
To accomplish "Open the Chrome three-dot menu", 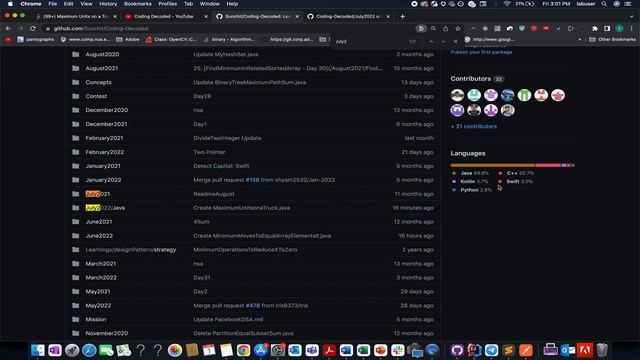I will coord(631,29).
